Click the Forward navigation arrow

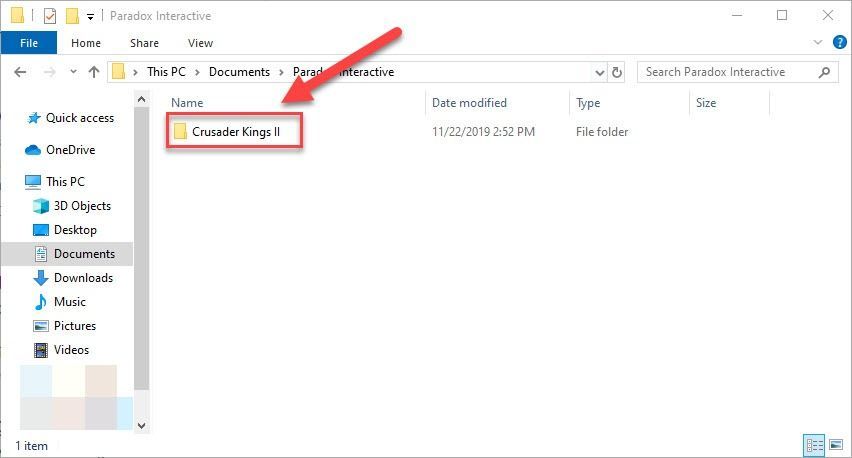(49, 72)
